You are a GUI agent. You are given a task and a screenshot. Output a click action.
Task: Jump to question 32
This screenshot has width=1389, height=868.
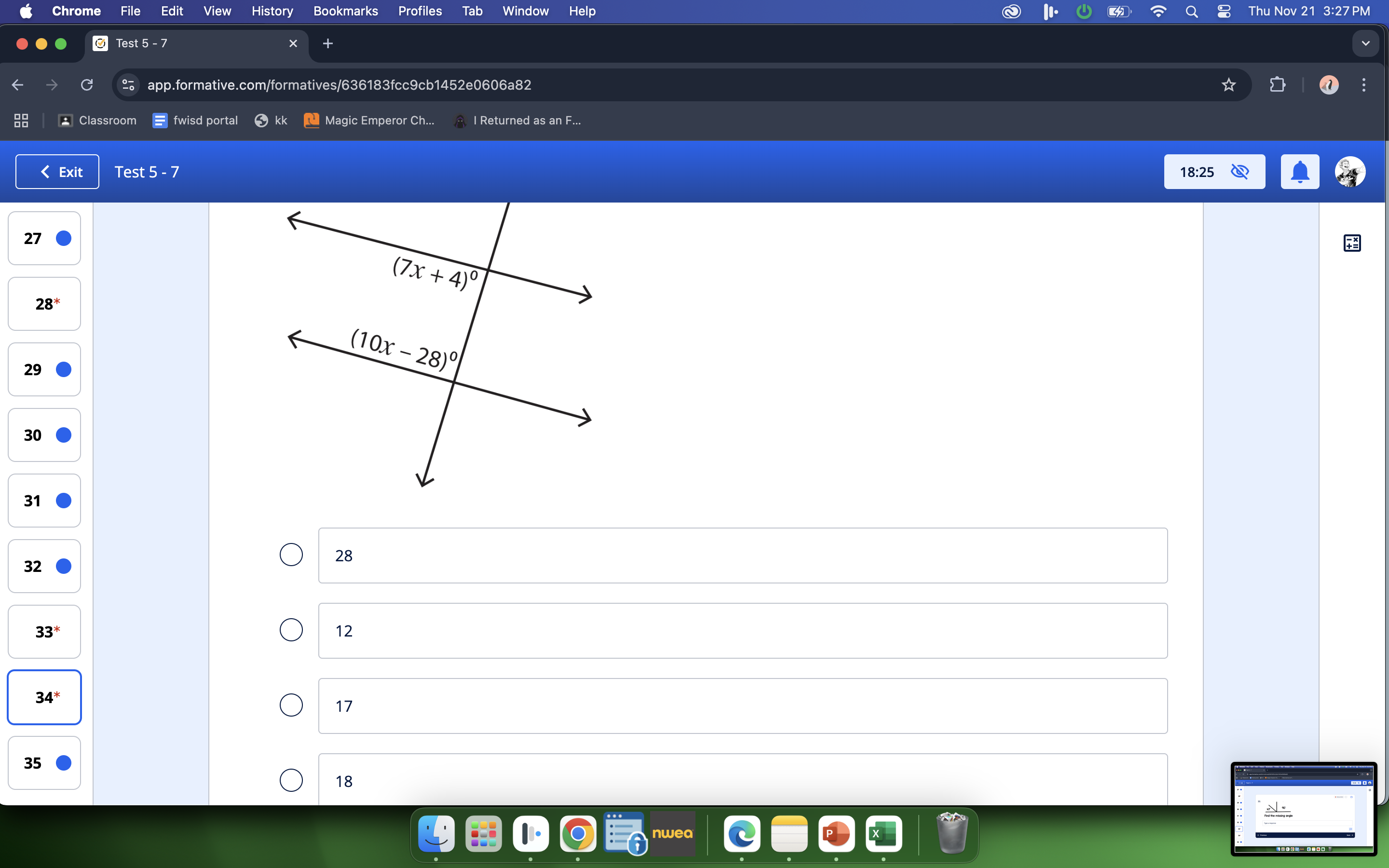[44, 566]
